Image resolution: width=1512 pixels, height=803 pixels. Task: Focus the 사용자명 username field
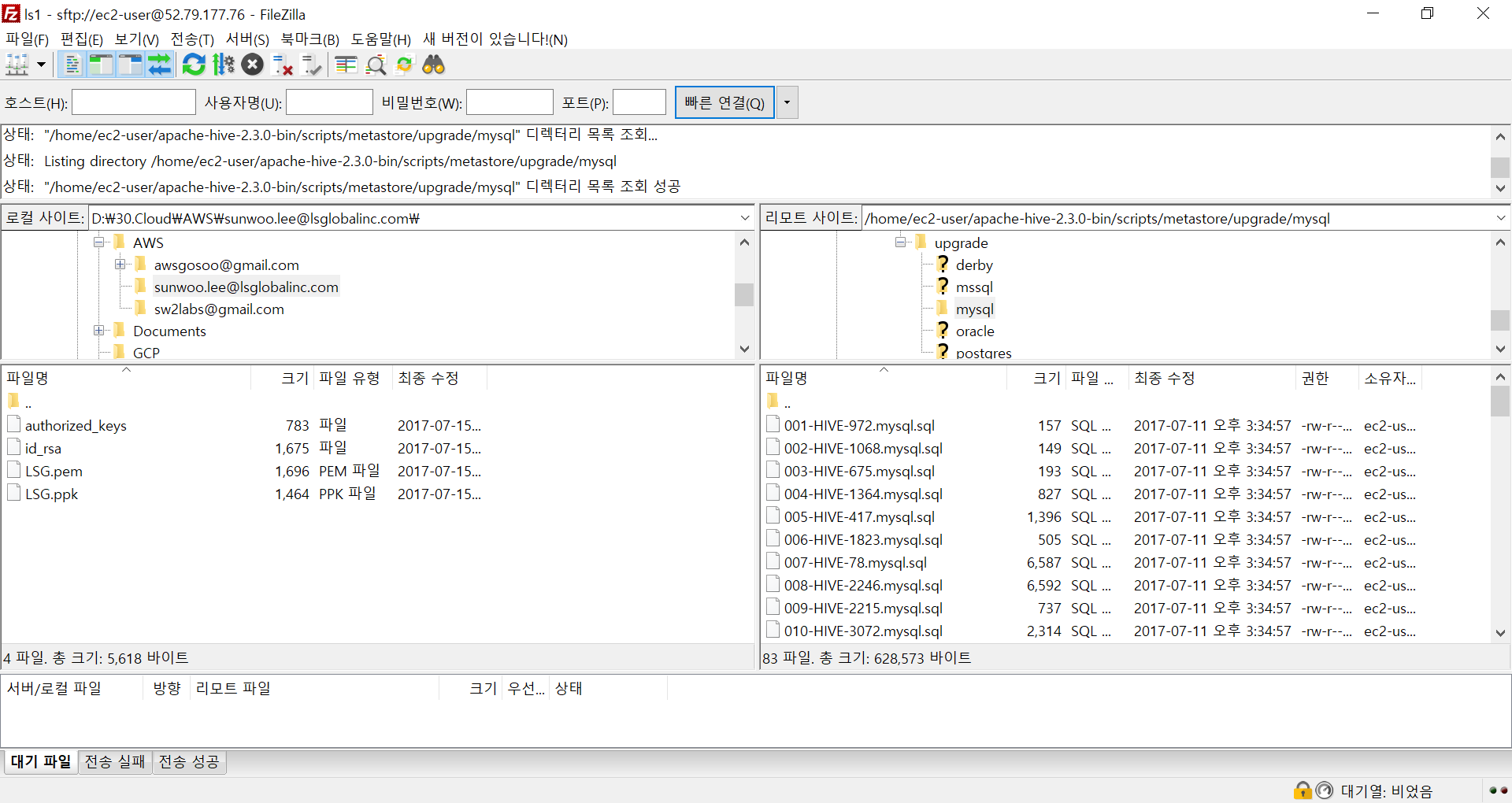pos(329,102)
